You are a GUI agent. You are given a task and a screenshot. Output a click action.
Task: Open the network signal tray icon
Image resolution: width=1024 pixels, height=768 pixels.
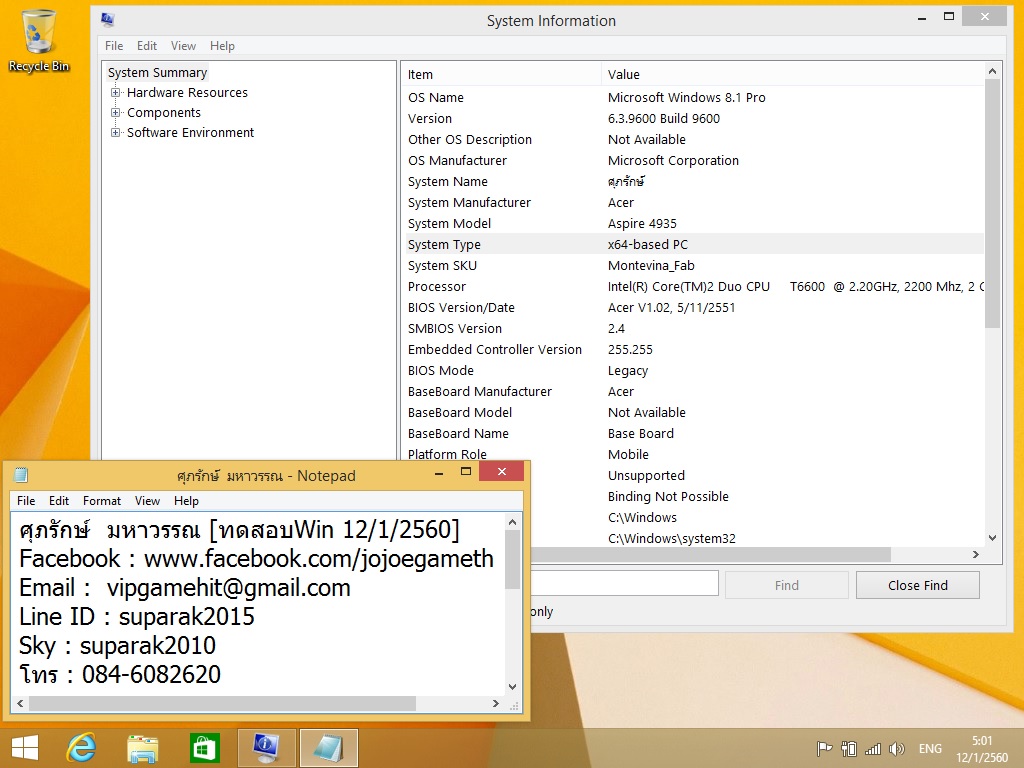pos(873,749)
